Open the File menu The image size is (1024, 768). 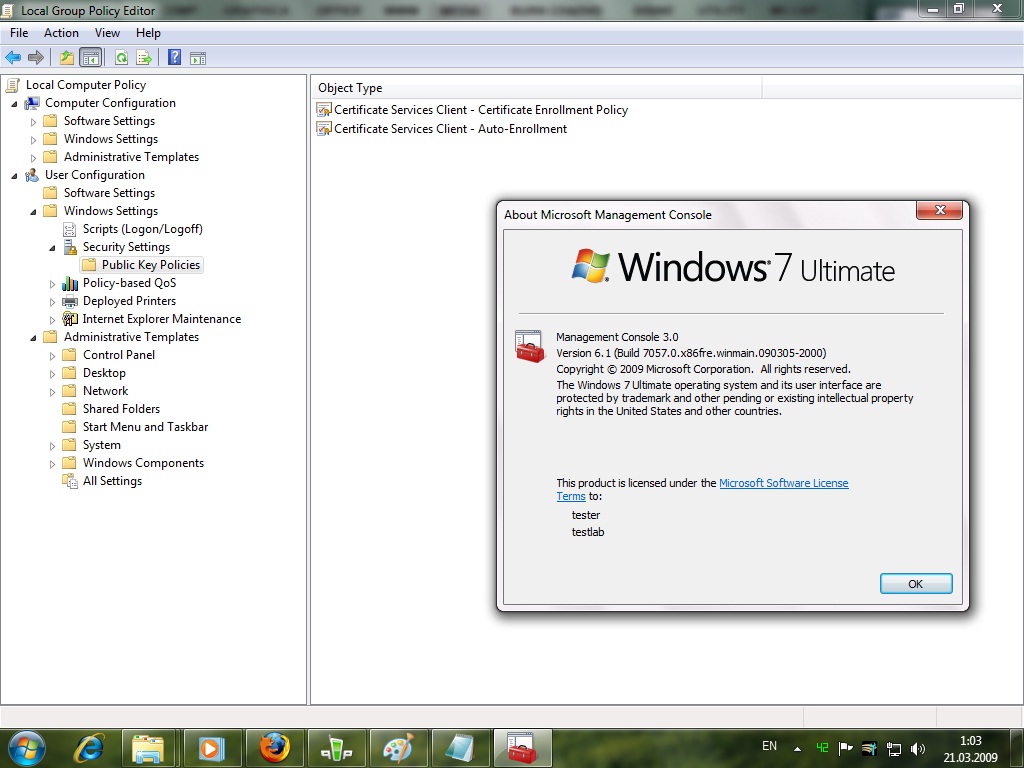[19, 33]
